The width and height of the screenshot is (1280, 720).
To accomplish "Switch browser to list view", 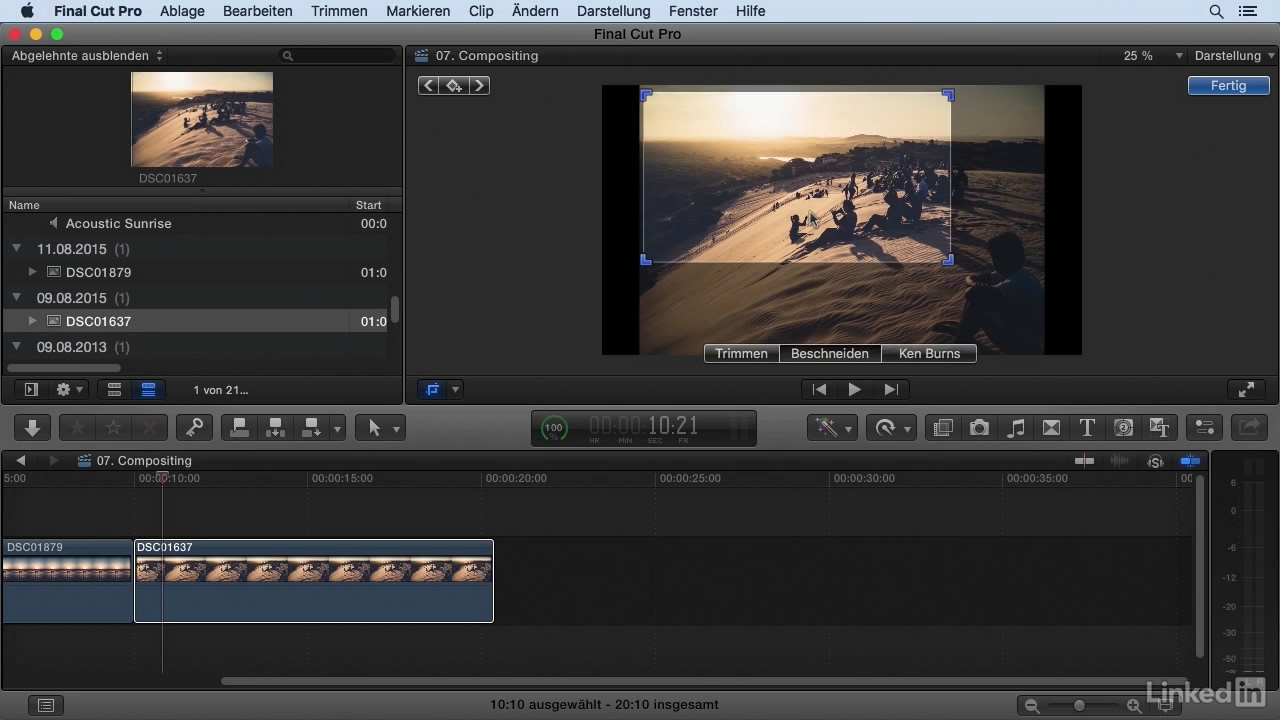I will click(x=148, y=389).
